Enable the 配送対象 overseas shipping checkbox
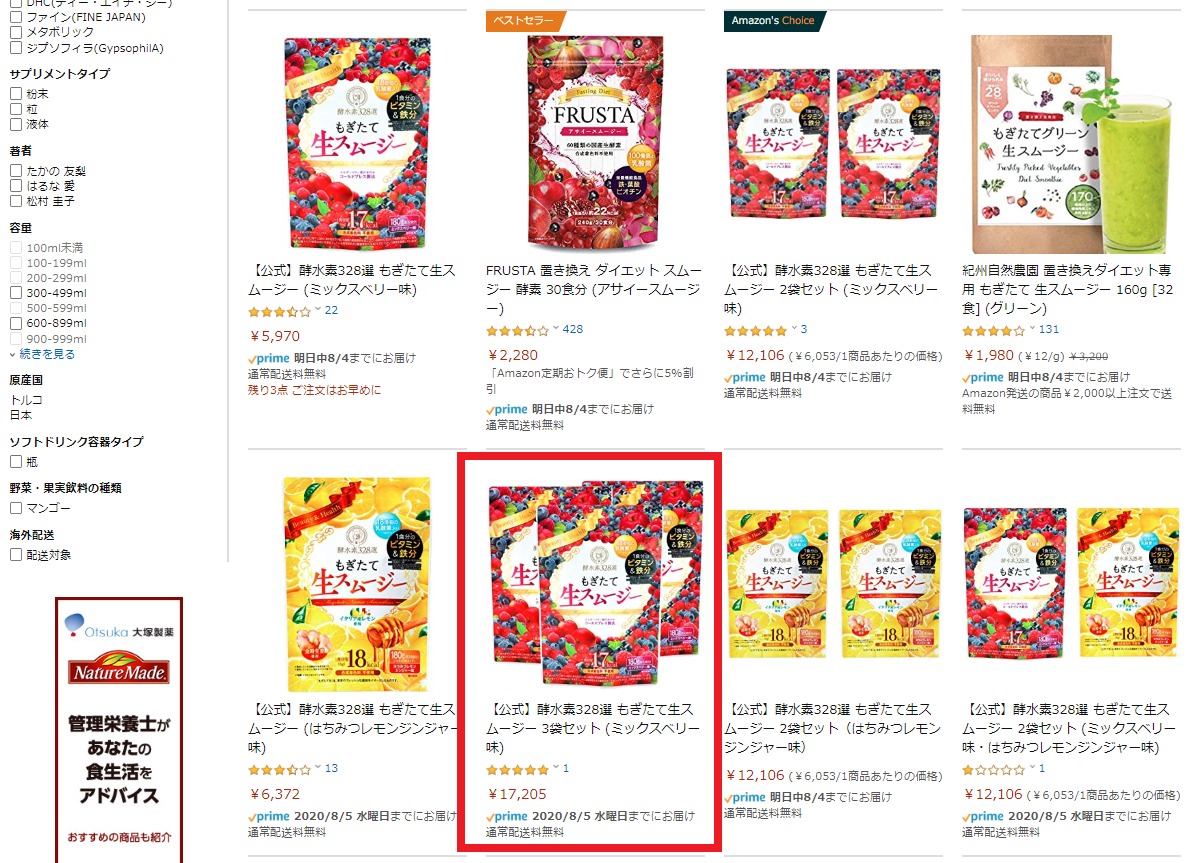The image size is (1202, 863). 15,555
